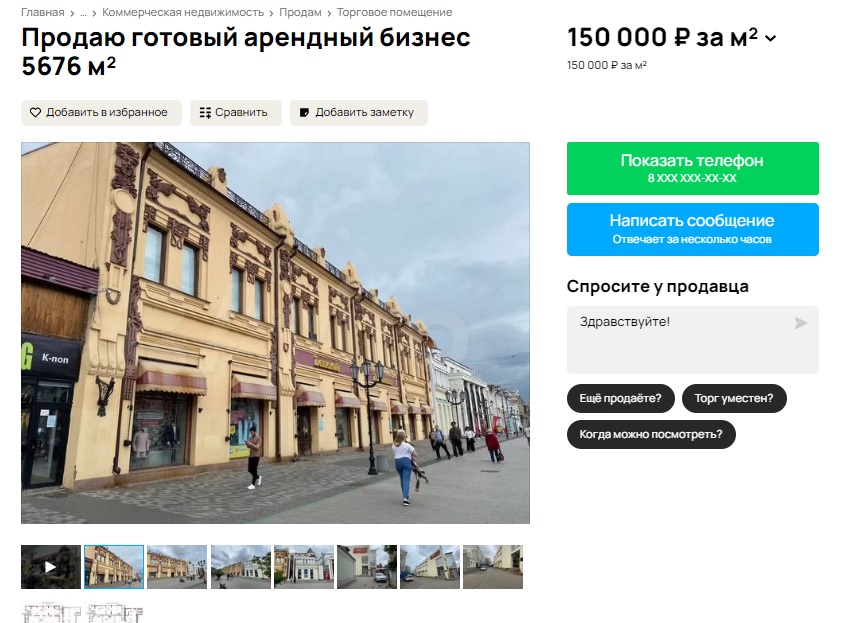The height and width of the screenshot is (623, 853).
Task: Click the compare icon next to Сравнить
Action: 205,113
